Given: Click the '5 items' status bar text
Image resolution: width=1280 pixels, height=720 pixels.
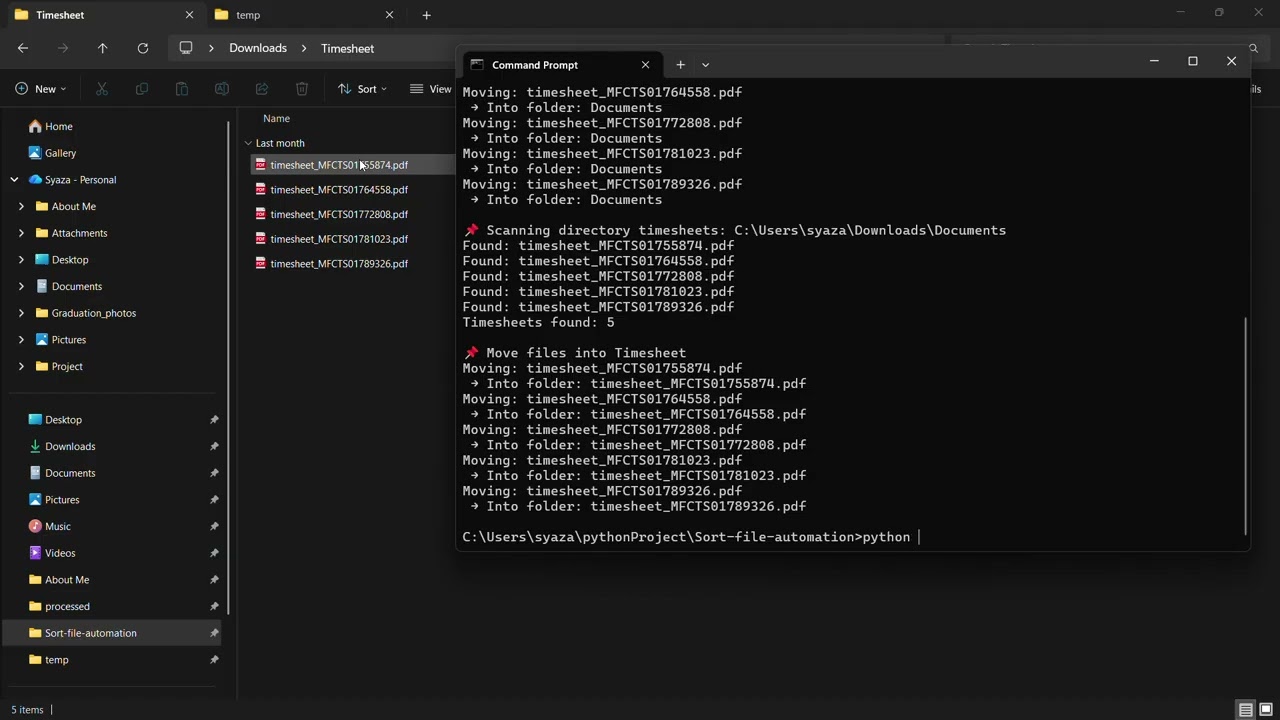Looking at the screenshot, I should pyautogui.click(x=27, y=710).
